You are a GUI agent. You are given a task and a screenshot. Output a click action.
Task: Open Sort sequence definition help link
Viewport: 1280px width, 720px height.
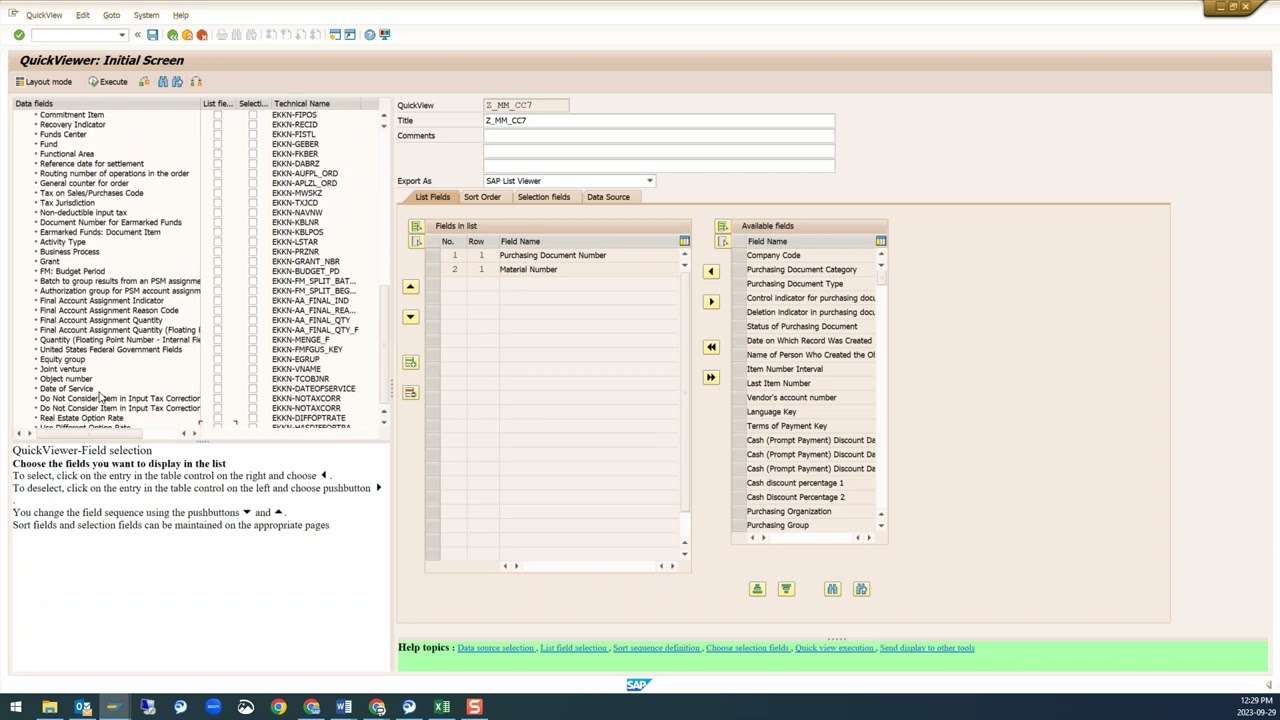656,648
